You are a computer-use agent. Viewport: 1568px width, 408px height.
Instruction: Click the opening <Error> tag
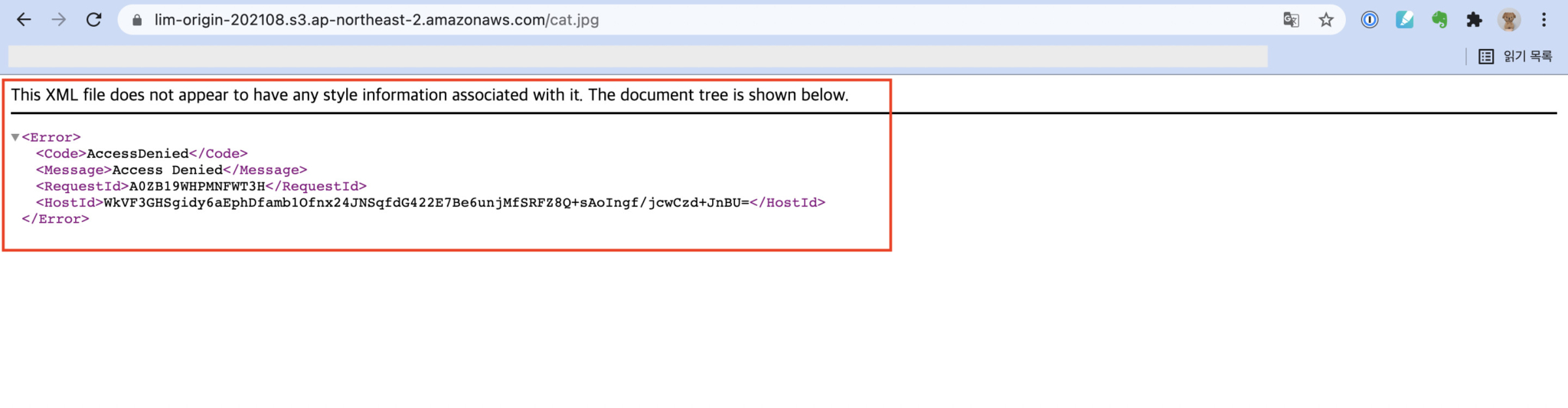(x=51, y=137)
